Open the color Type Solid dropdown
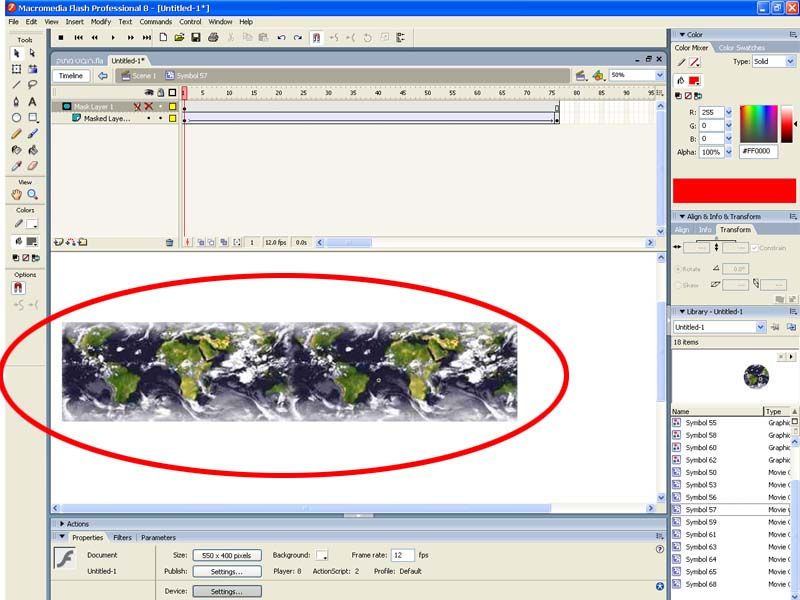This screenshot has height=600, width=800. coord(790,61)
